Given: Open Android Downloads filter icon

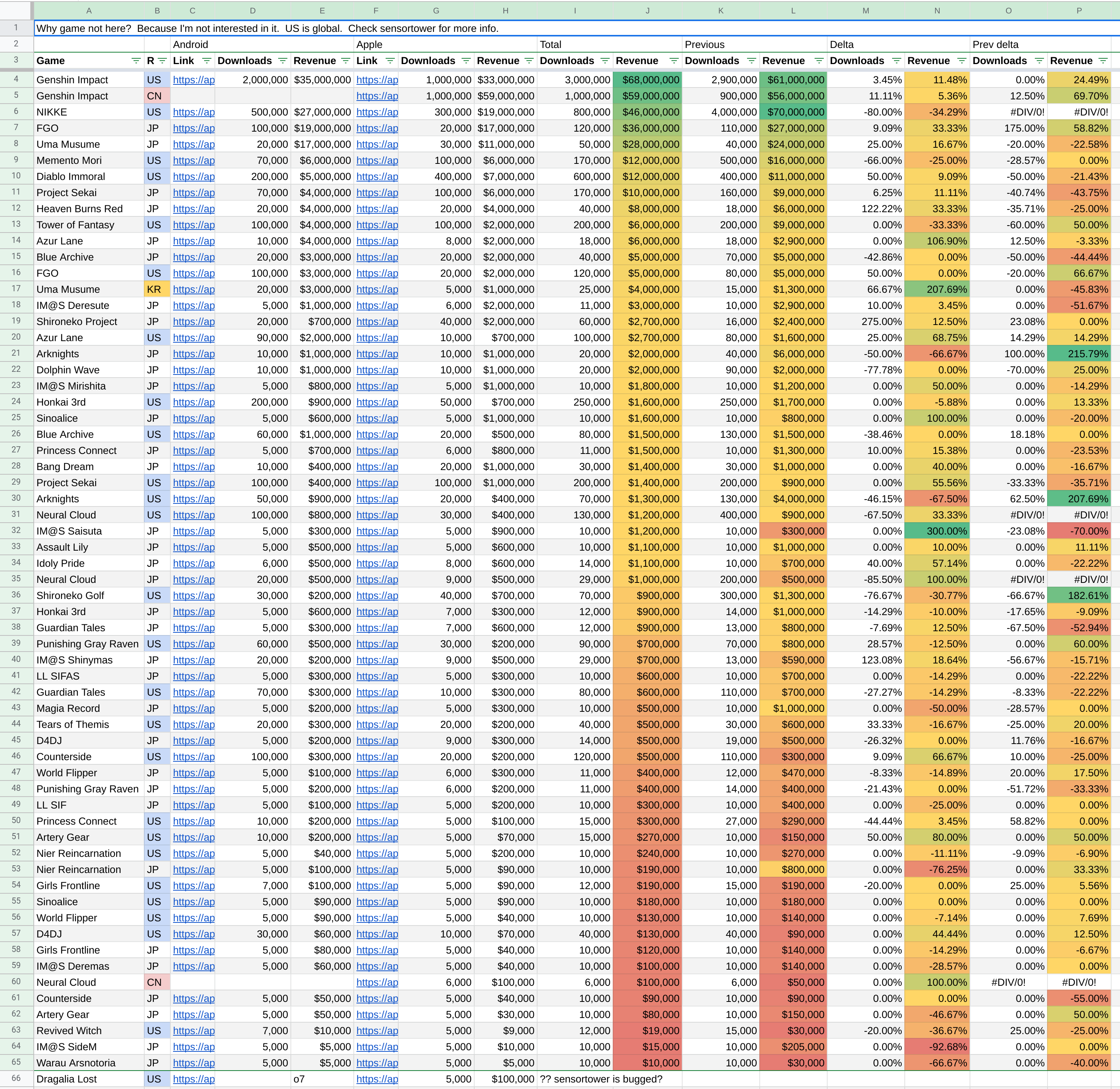Looking at the screenshot, I should click(282, 61).
